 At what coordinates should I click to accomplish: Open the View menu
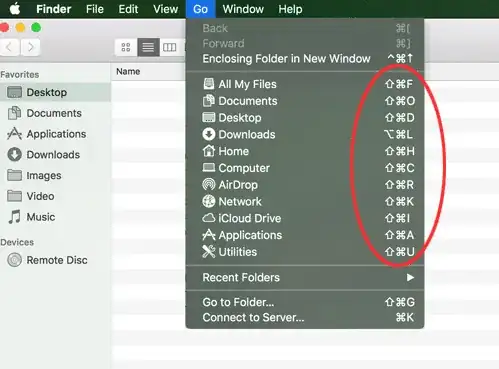point(165,9)
